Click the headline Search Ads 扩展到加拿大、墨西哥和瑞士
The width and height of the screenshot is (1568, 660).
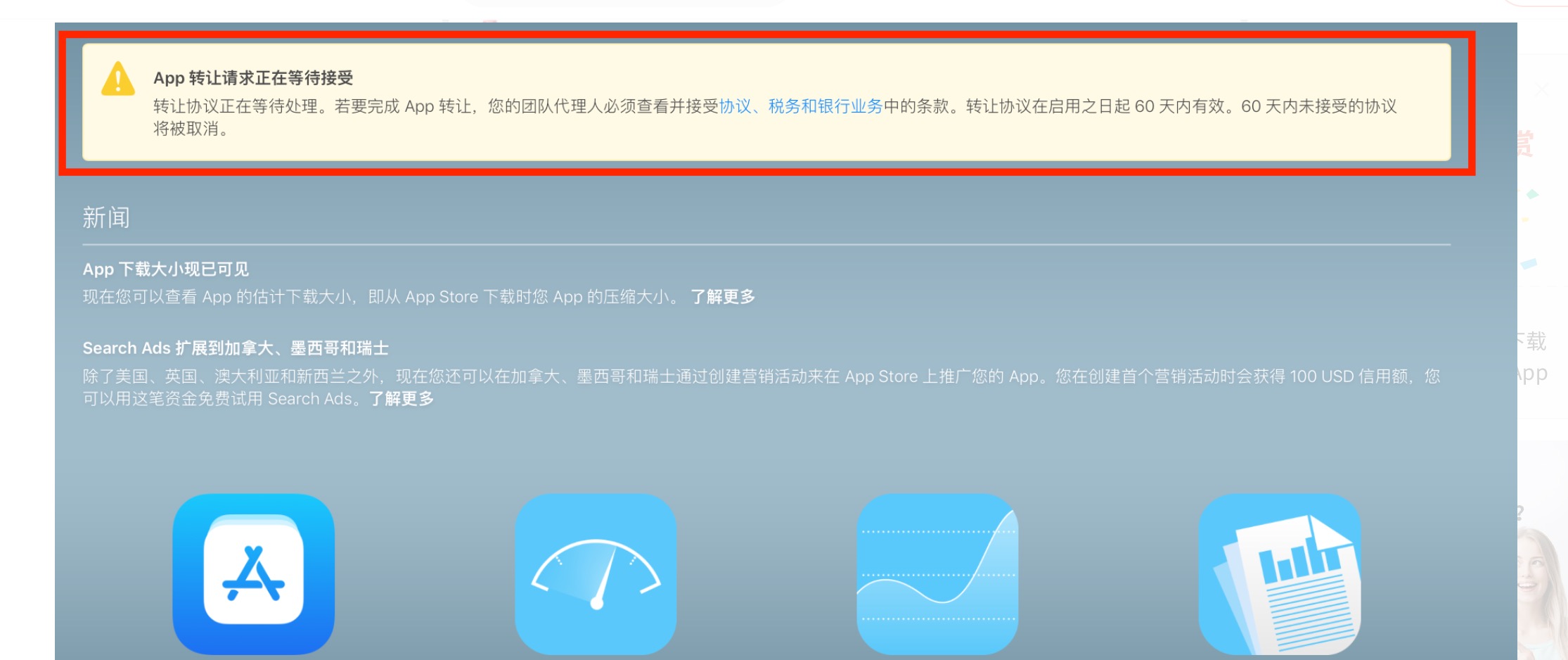pyautogui.click(x=236, y=348)
